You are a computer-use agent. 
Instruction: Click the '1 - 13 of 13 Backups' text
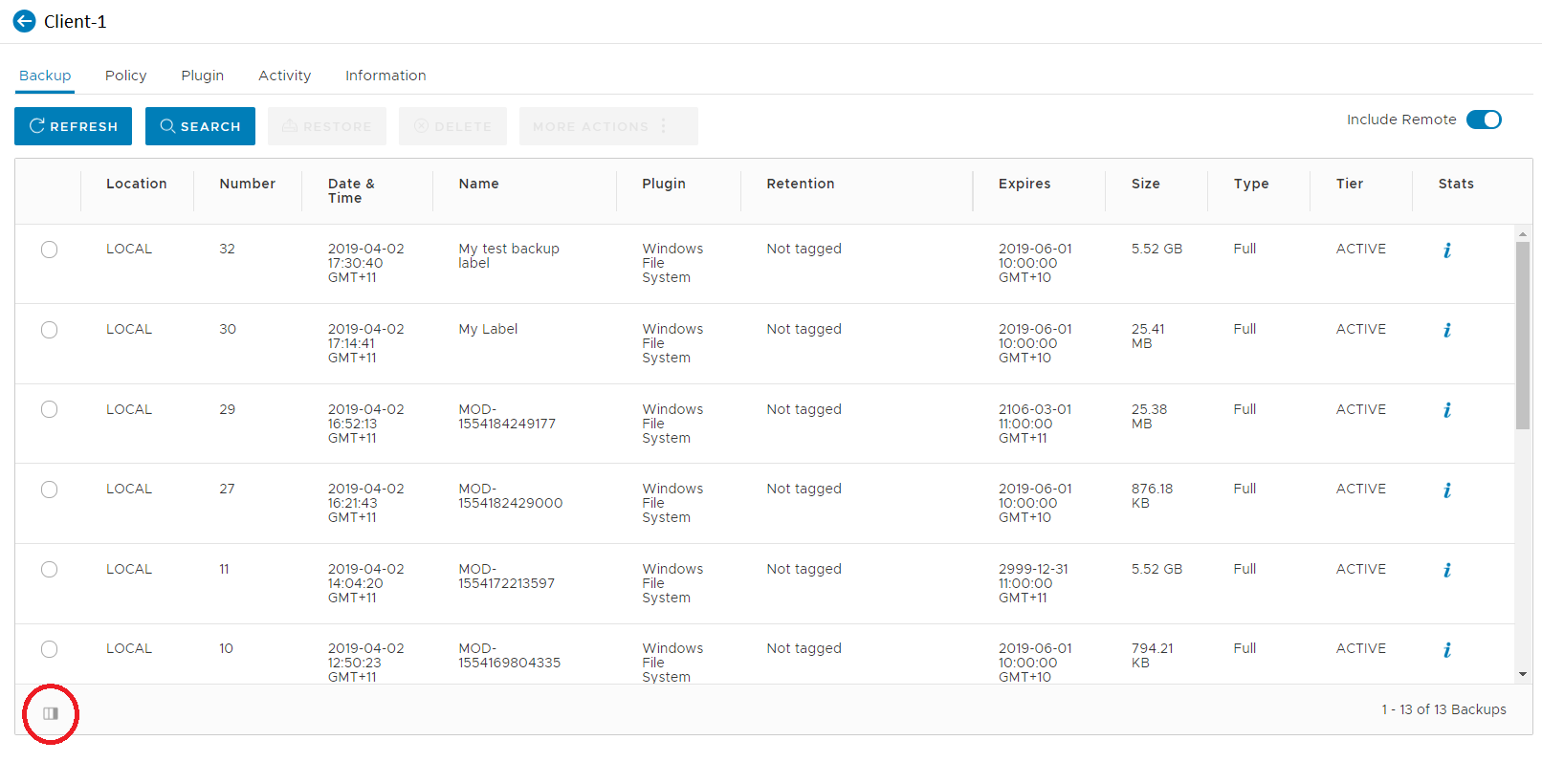coord(1443,709)
